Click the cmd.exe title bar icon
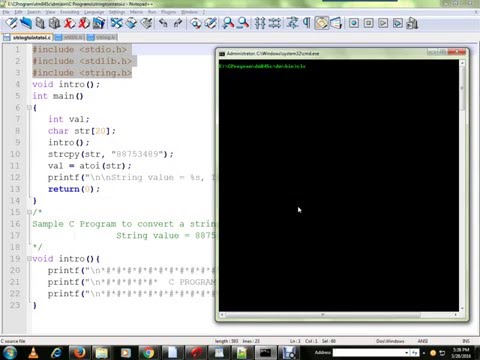Image resolution: width=480 pixels, height=360 pixels. (222, 54)
